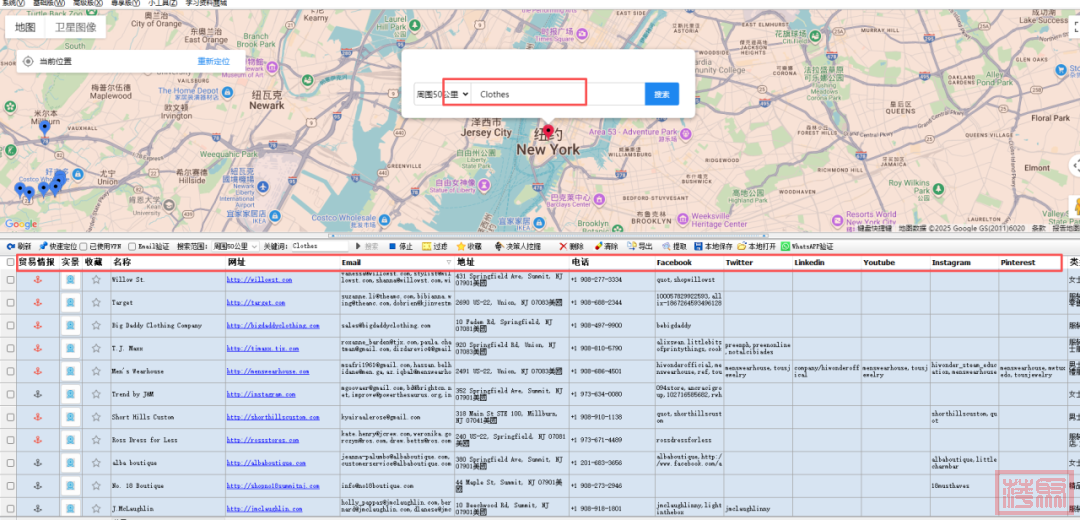The width and height of the screenshot is (1080, 520).
Task: Click the star favorite icon for Target row
Action: pyautogui.click(x=96, y=302)
